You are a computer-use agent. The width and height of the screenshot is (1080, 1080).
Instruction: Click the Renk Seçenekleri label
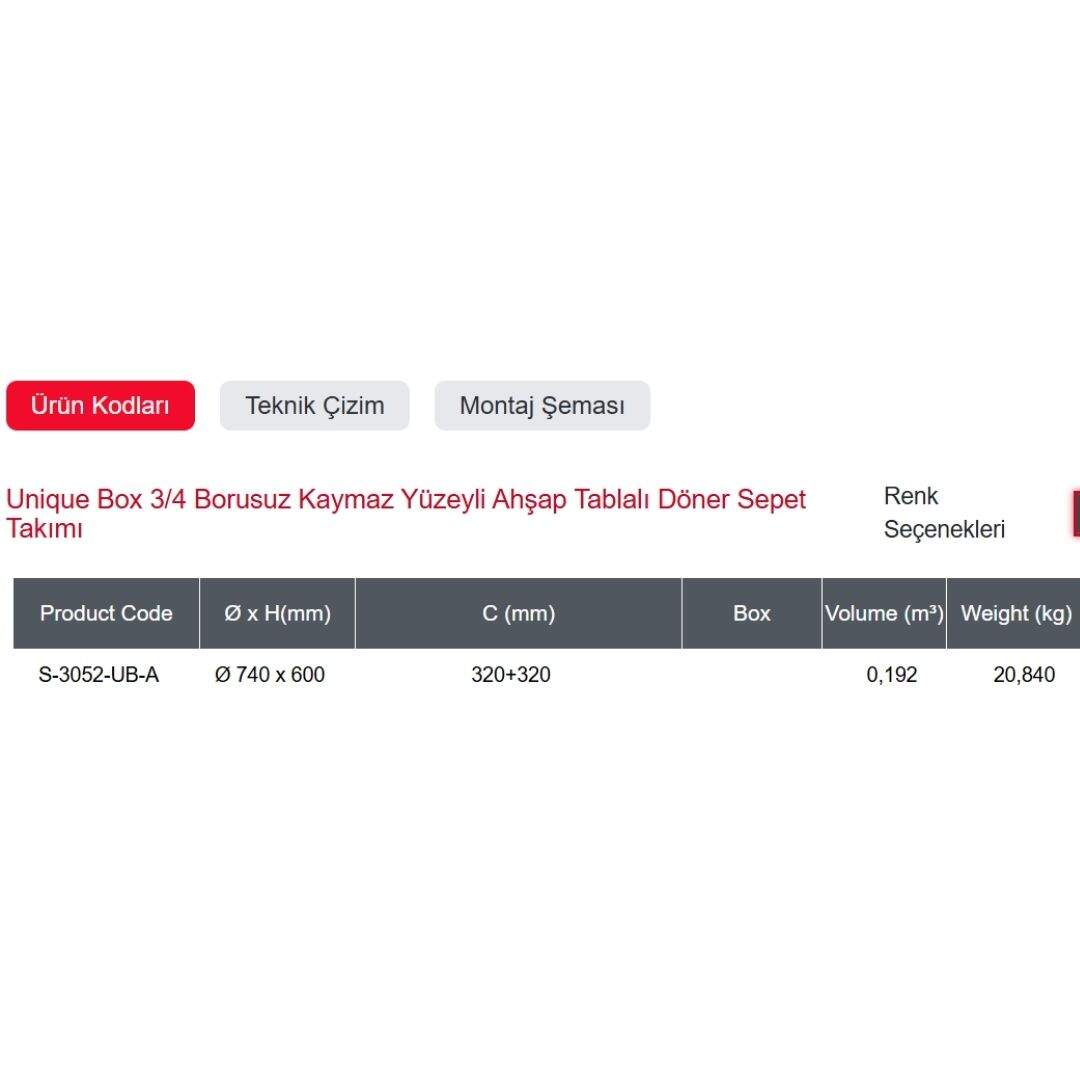(x=944, y=513)
